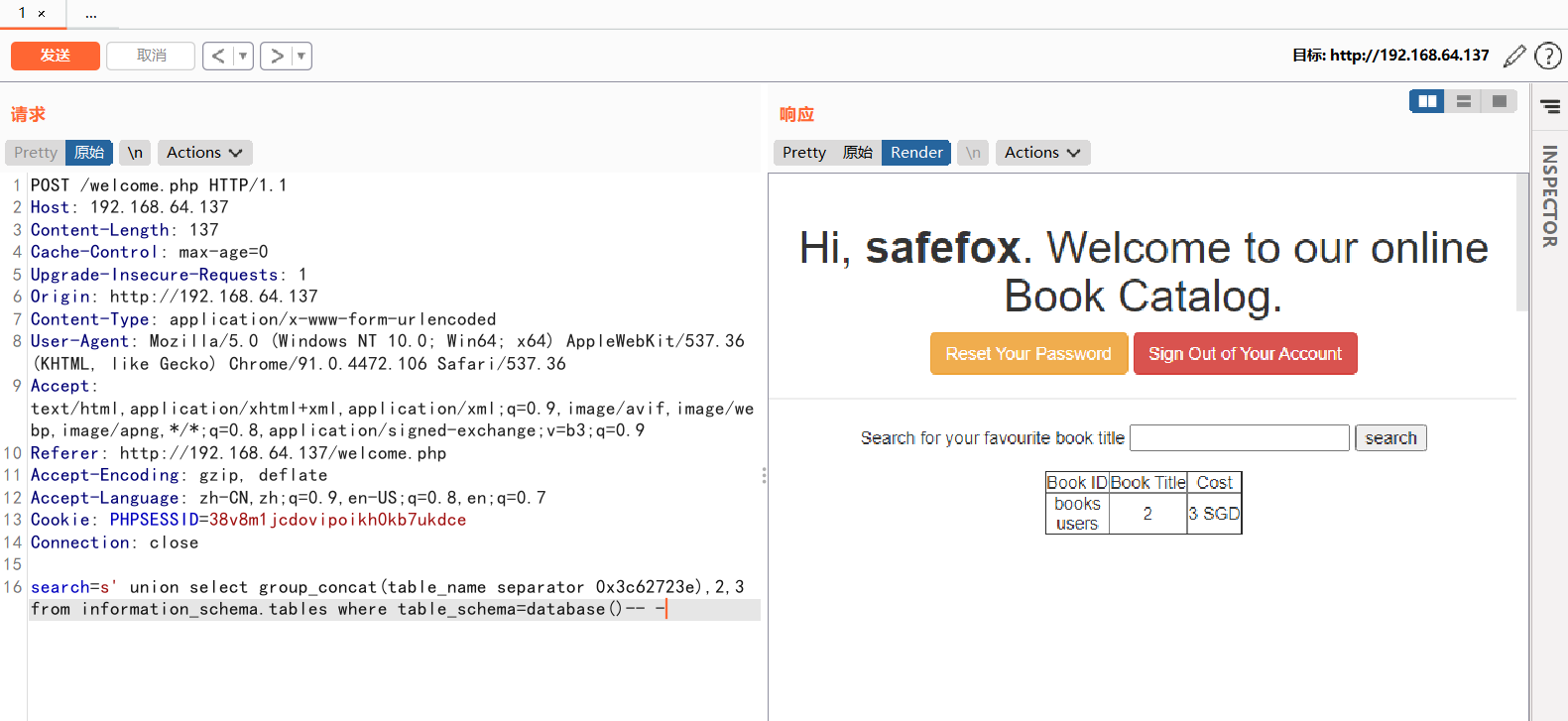Open help via the question mark icon
This screenshot has height=721, width=1568.
pos(1547,56)
